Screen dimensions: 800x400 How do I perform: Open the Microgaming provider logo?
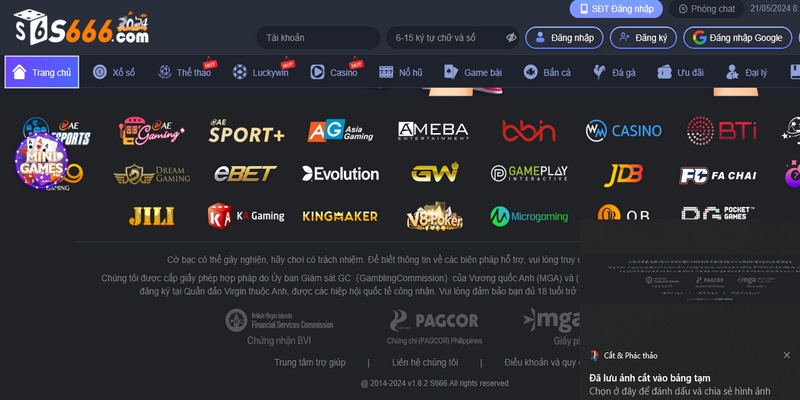pos(529,216)
